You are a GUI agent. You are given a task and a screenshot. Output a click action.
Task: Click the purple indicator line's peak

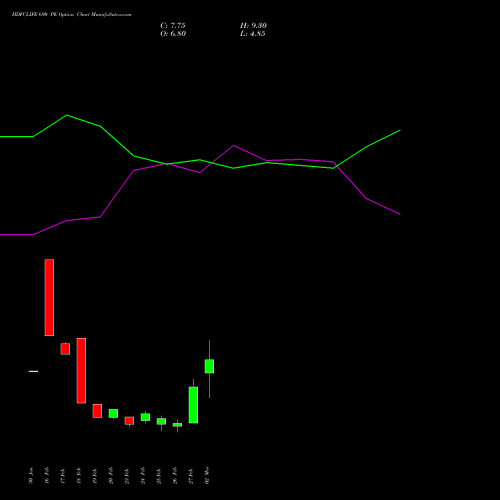pyautogui.click(x=233, y=145)
